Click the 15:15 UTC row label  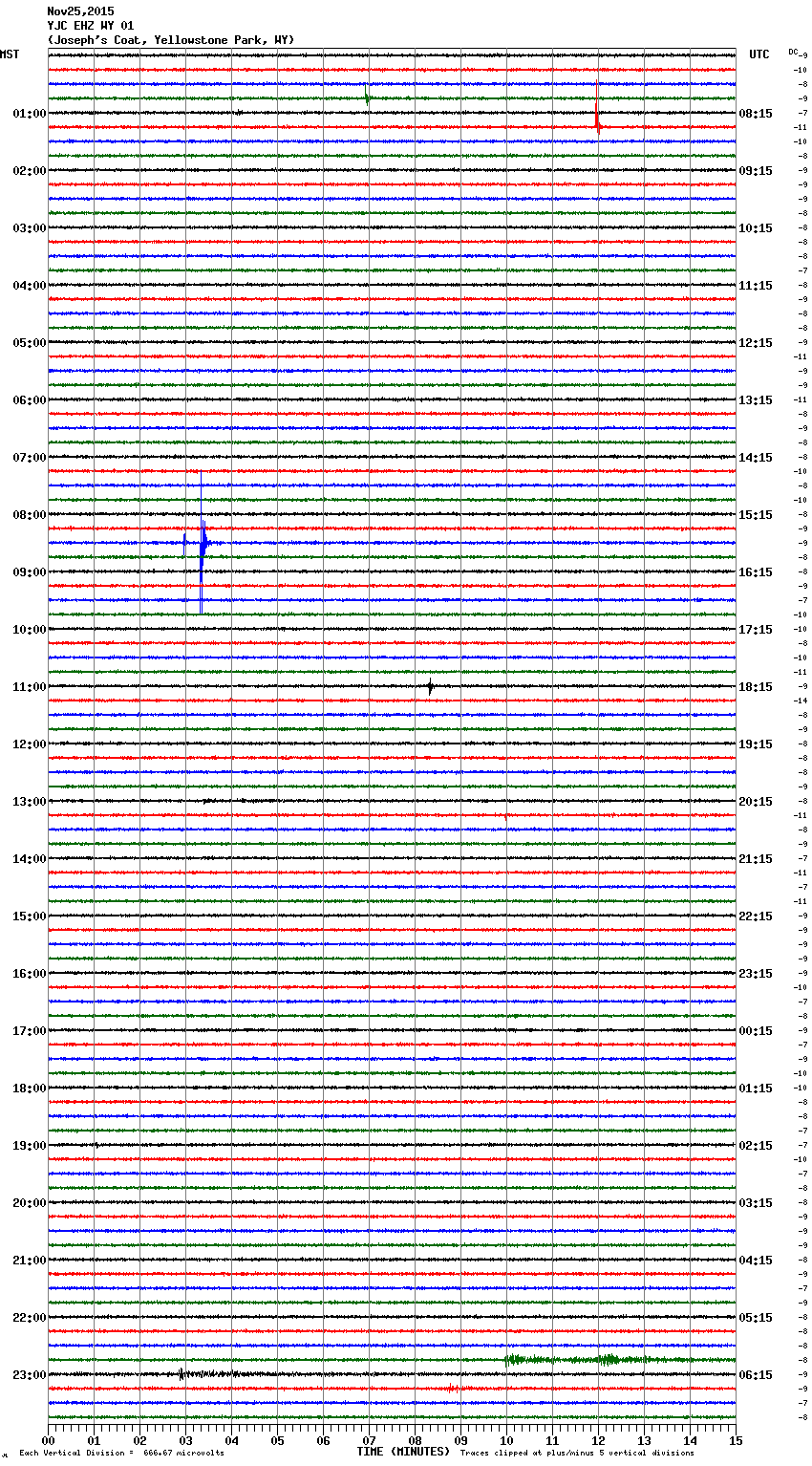tap(756, 515)
